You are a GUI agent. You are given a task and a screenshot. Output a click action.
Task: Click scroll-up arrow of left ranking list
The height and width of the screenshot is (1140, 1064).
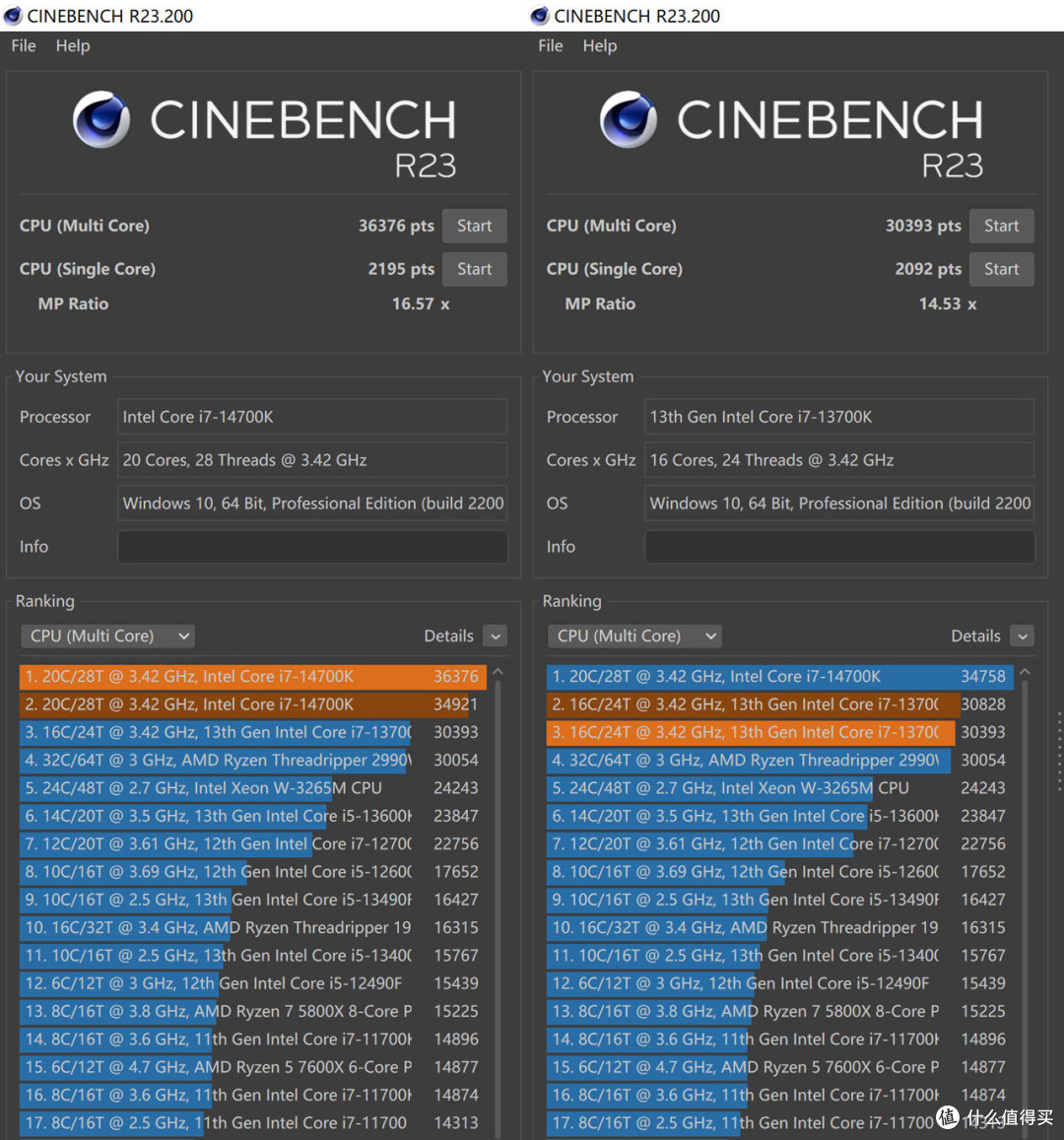tap(498, 673)
